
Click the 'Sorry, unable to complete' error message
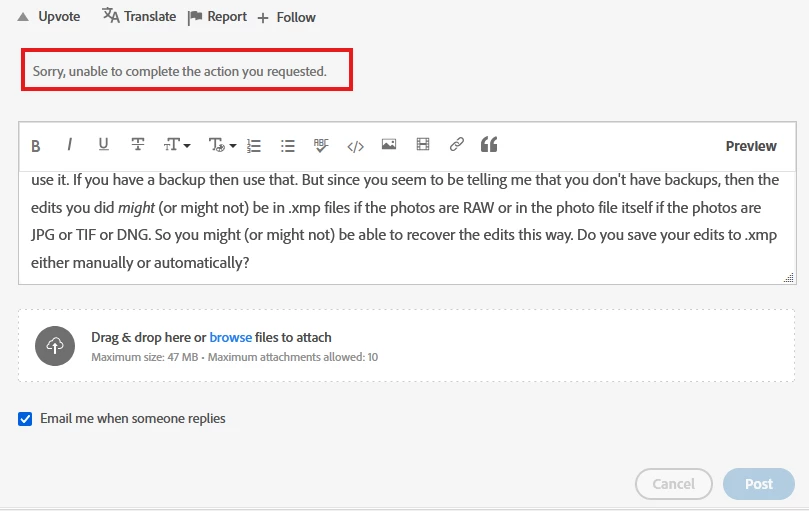pos(180,71)
